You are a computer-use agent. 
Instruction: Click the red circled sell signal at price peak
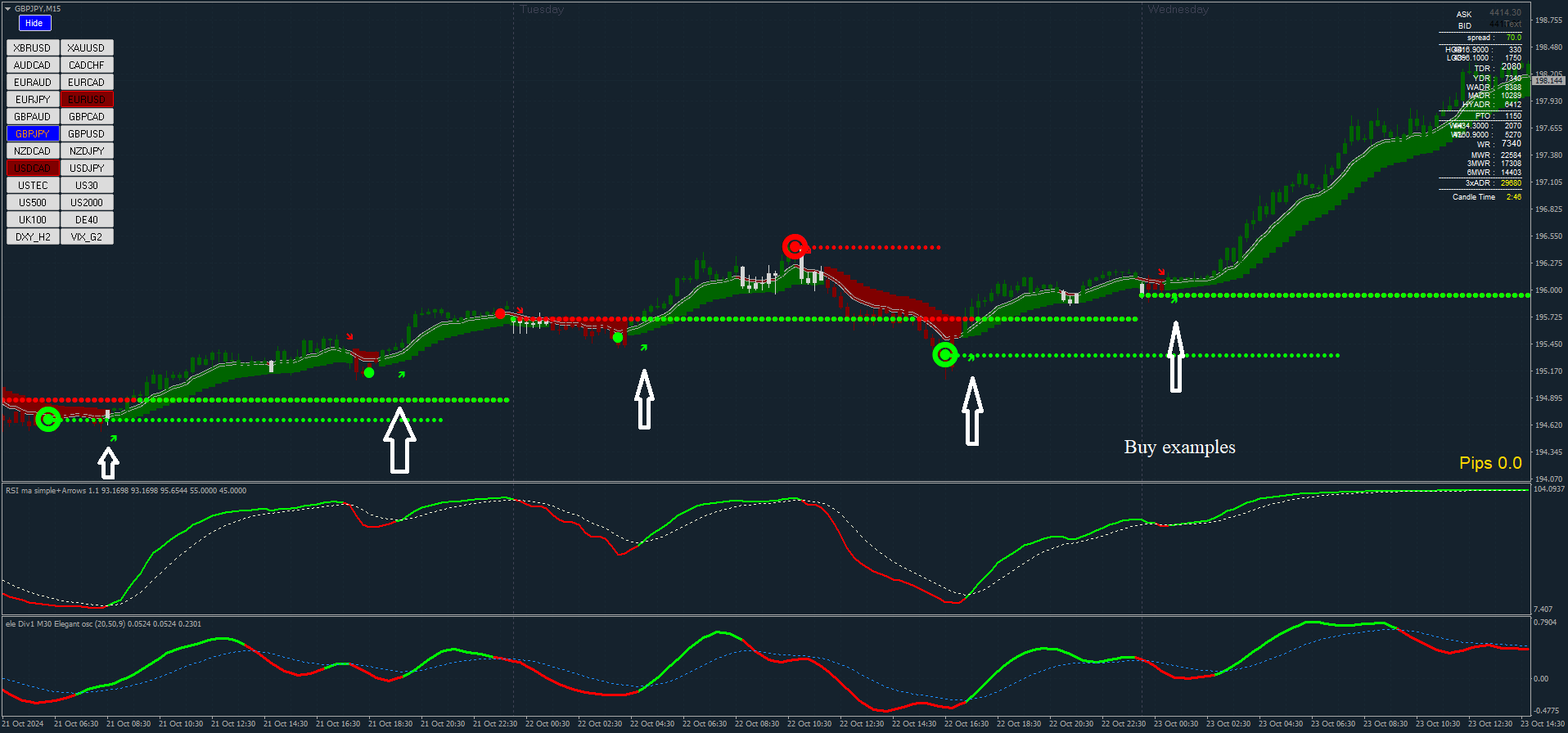pos(795,246)
